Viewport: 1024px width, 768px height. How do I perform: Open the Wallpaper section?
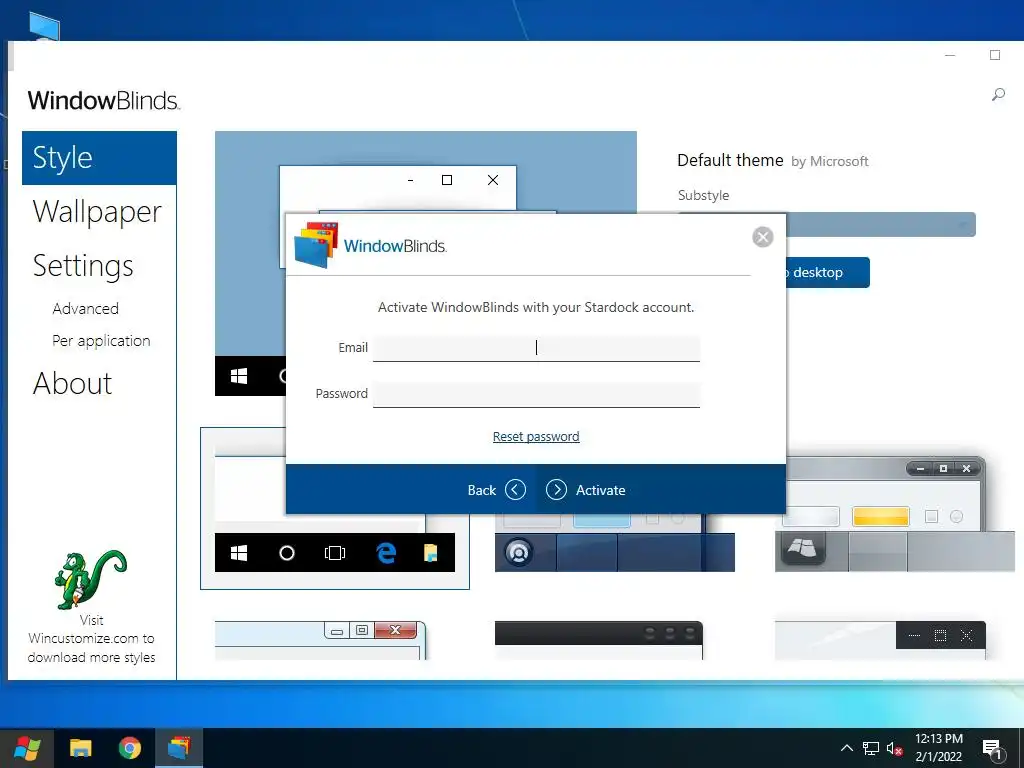[x=97, y=212]
